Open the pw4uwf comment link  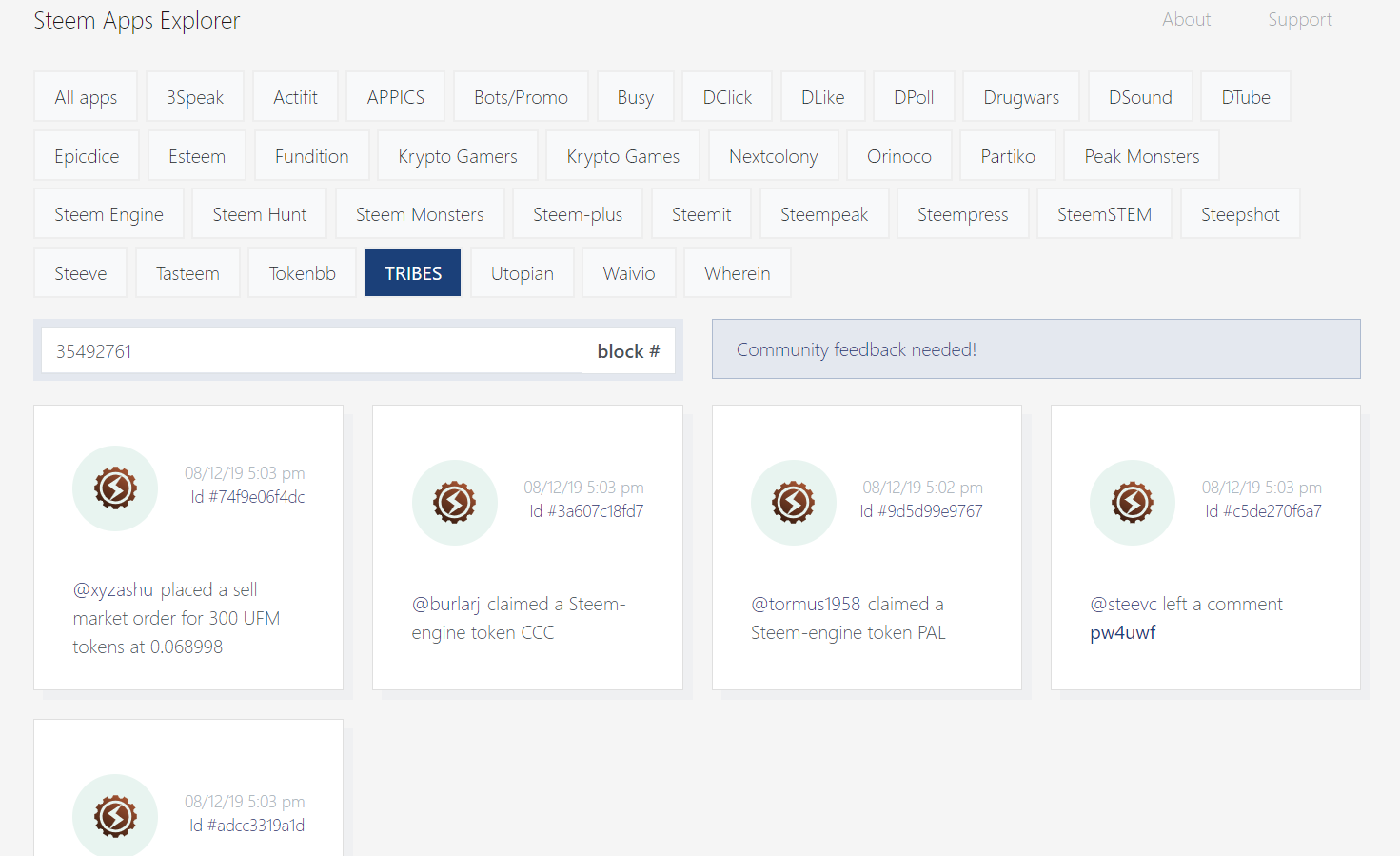pos(1123,633)
